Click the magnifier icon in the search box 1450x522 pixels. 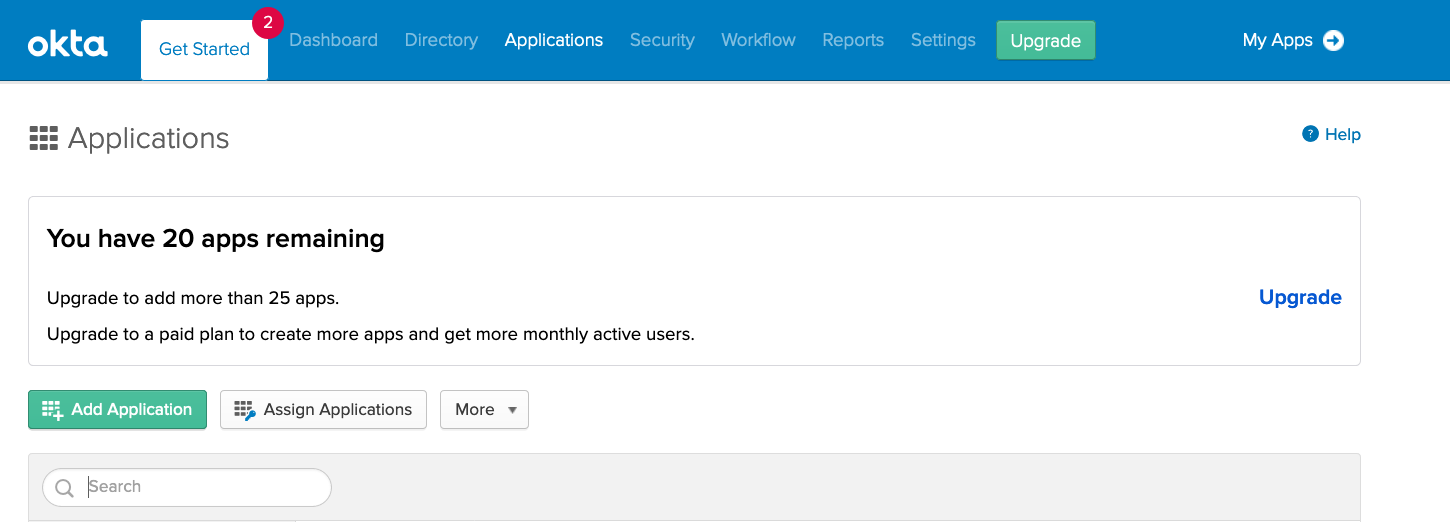[65, 488]
